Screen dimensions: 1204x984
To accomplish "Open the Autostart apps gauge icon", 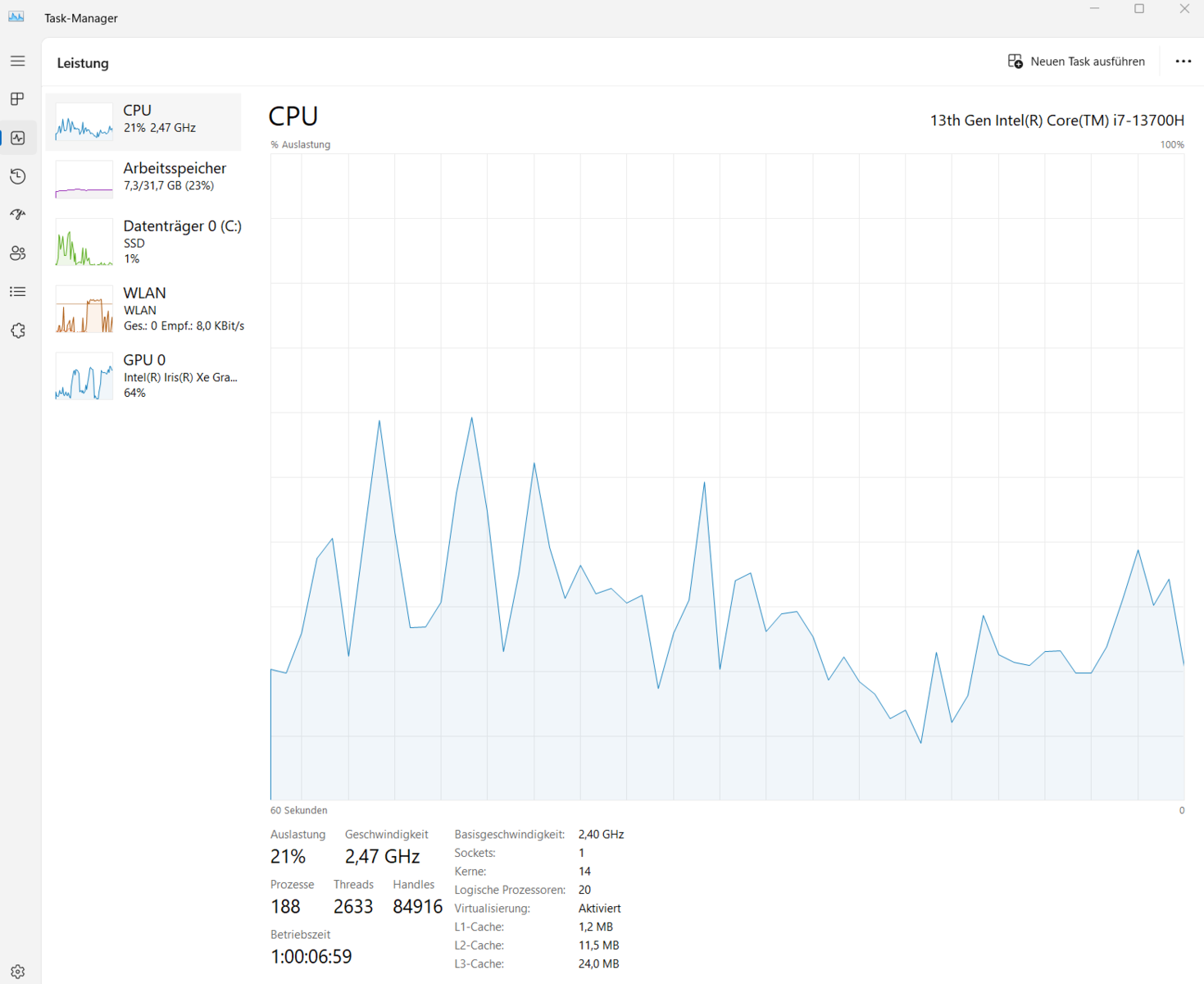I will pyautogui.click(x=18, y=215).
